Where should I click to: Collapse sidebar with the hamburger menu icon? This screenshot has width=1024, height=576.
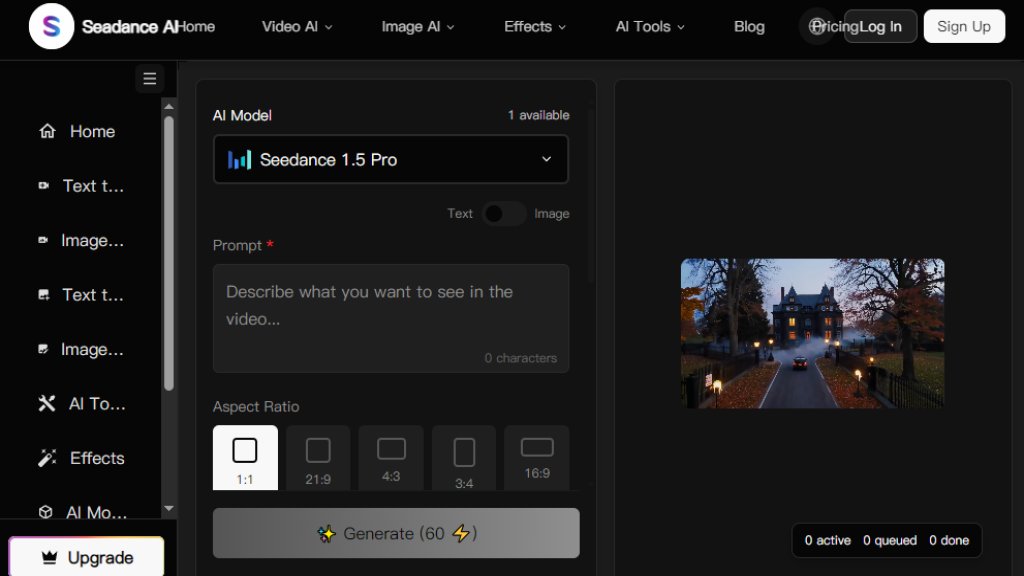(150, 79)
